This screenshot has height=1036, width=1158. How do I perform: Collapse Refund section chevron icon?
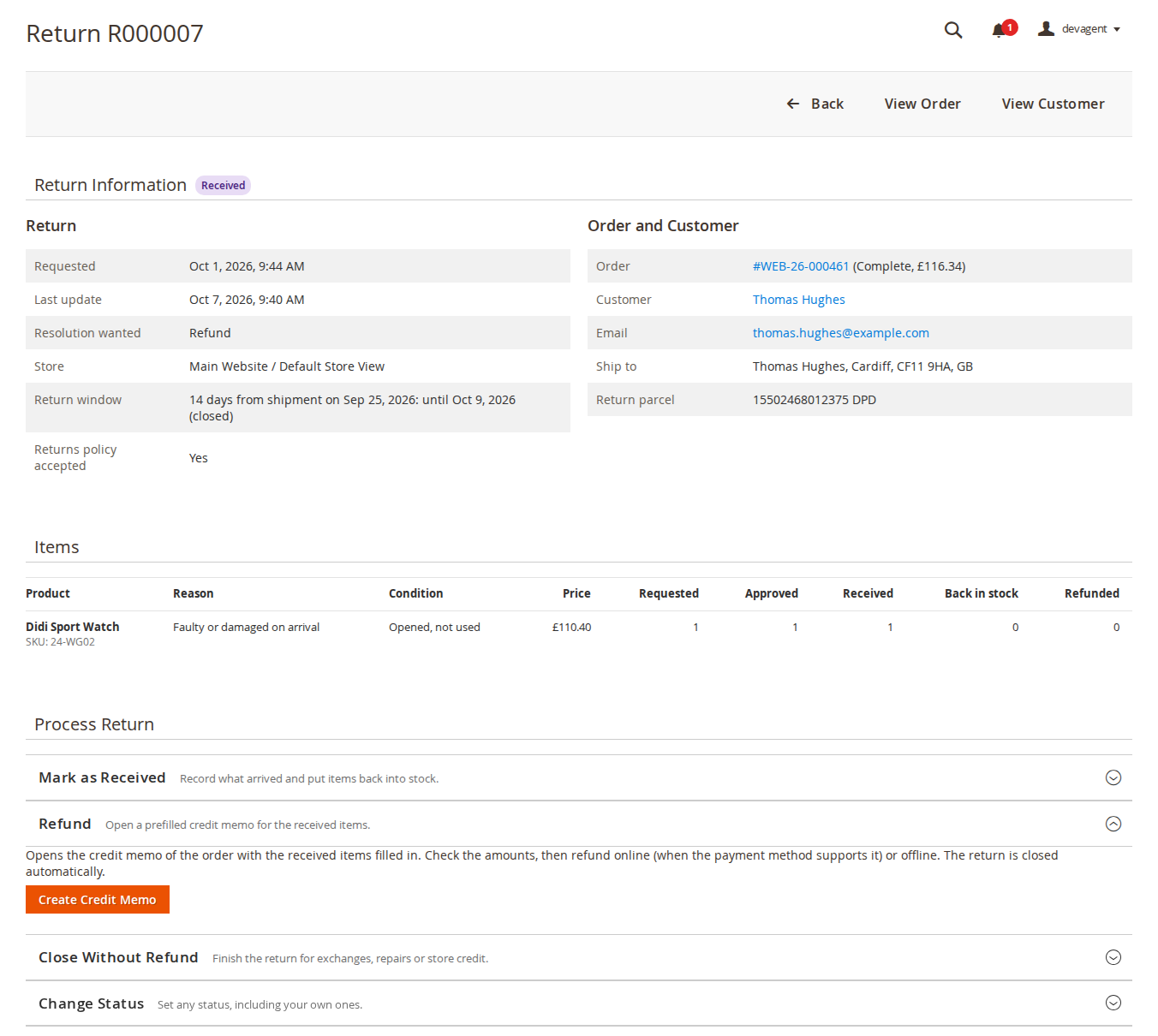pos(1113,824)
